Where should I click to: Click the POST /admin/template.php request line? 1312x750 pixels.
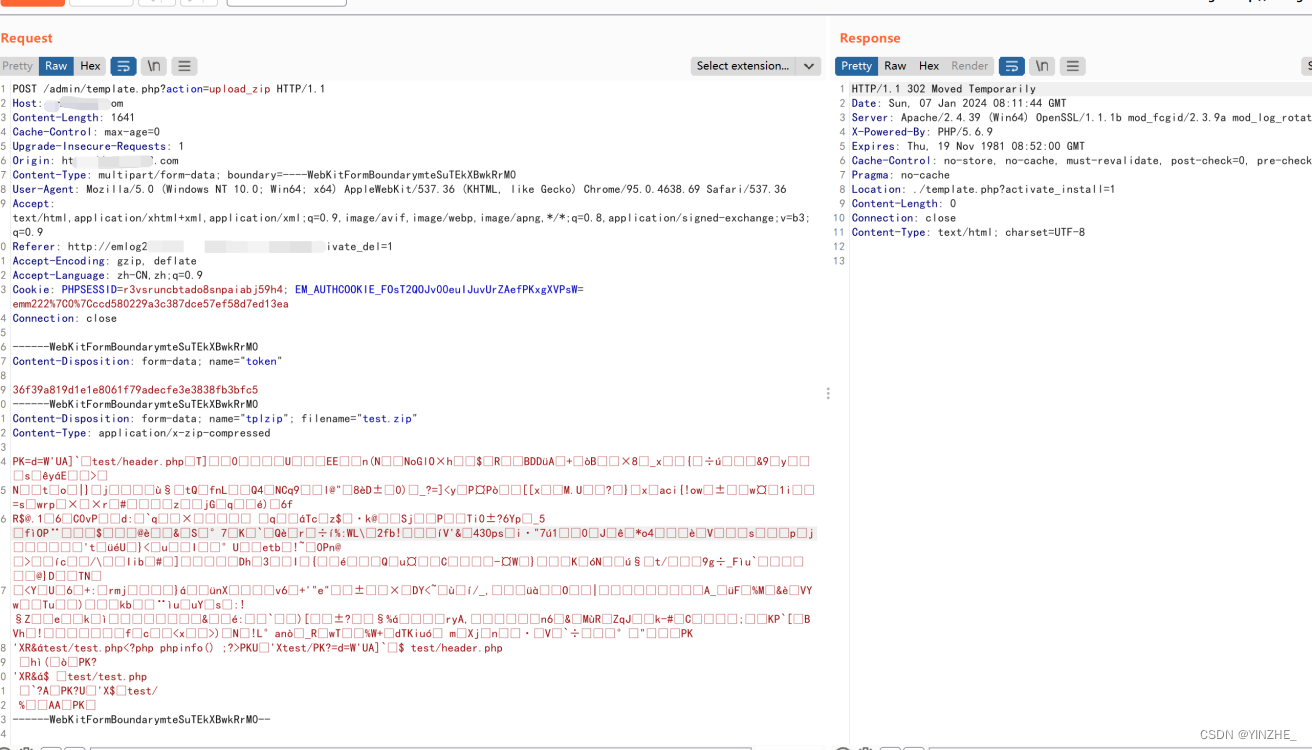point(169,89)
